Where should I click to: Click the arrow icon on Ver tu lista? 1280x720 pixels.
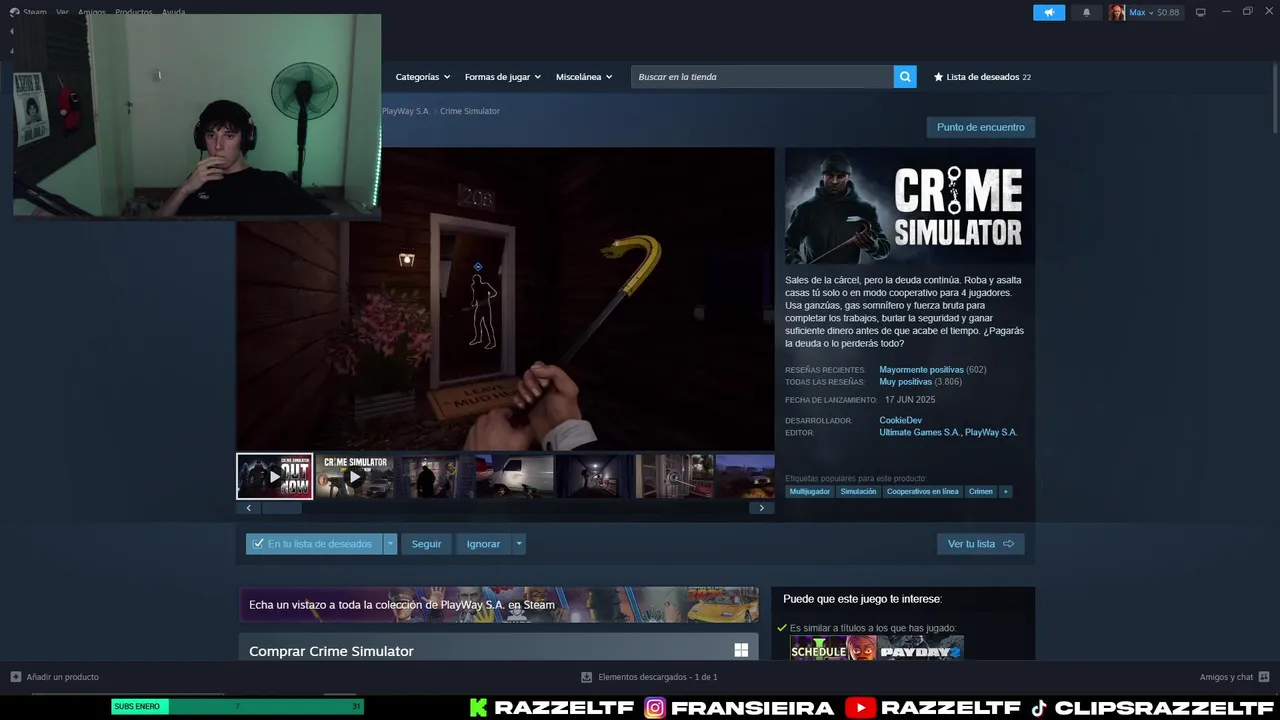tap(1008, 544)
